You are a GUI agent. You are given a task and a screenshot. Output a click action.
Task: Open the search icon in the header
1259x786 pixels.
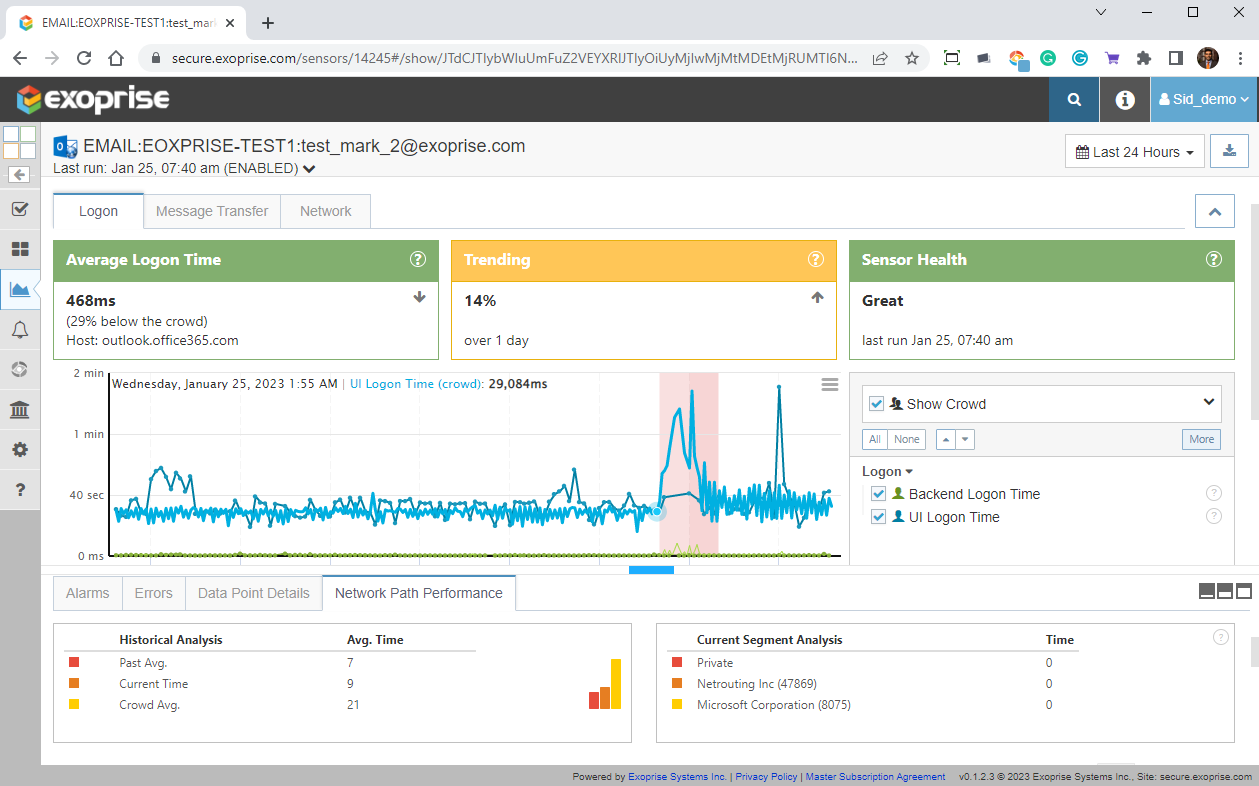tap(1074, 99)
